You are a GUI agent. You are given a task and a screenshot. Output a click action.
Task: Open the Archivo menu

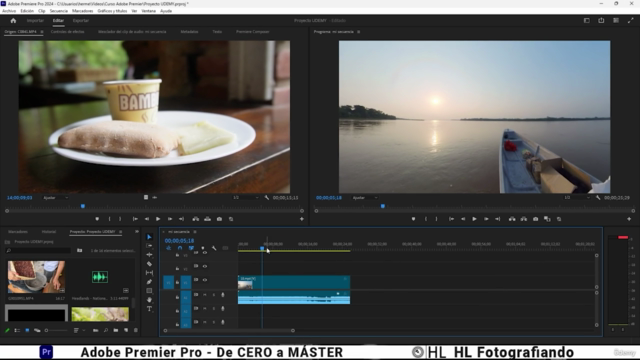(9, 11)
